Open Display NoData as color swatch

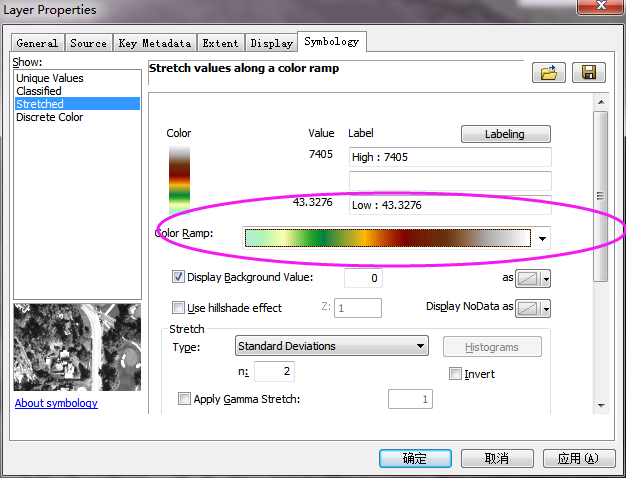(x=527, y=308)
